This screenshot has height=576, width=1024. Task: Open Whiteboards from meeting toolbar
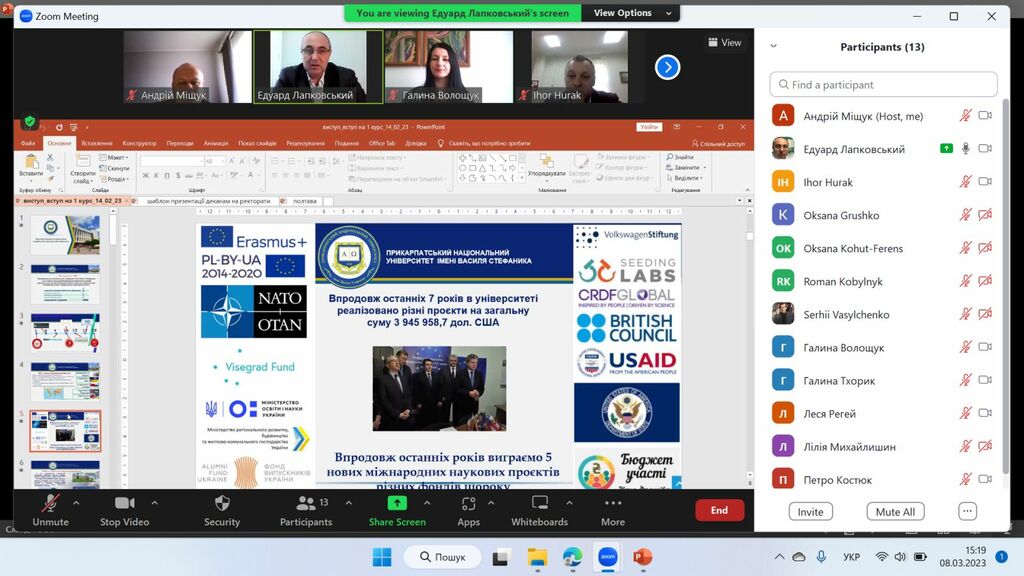pyautogui.click(x=539, y=503)
